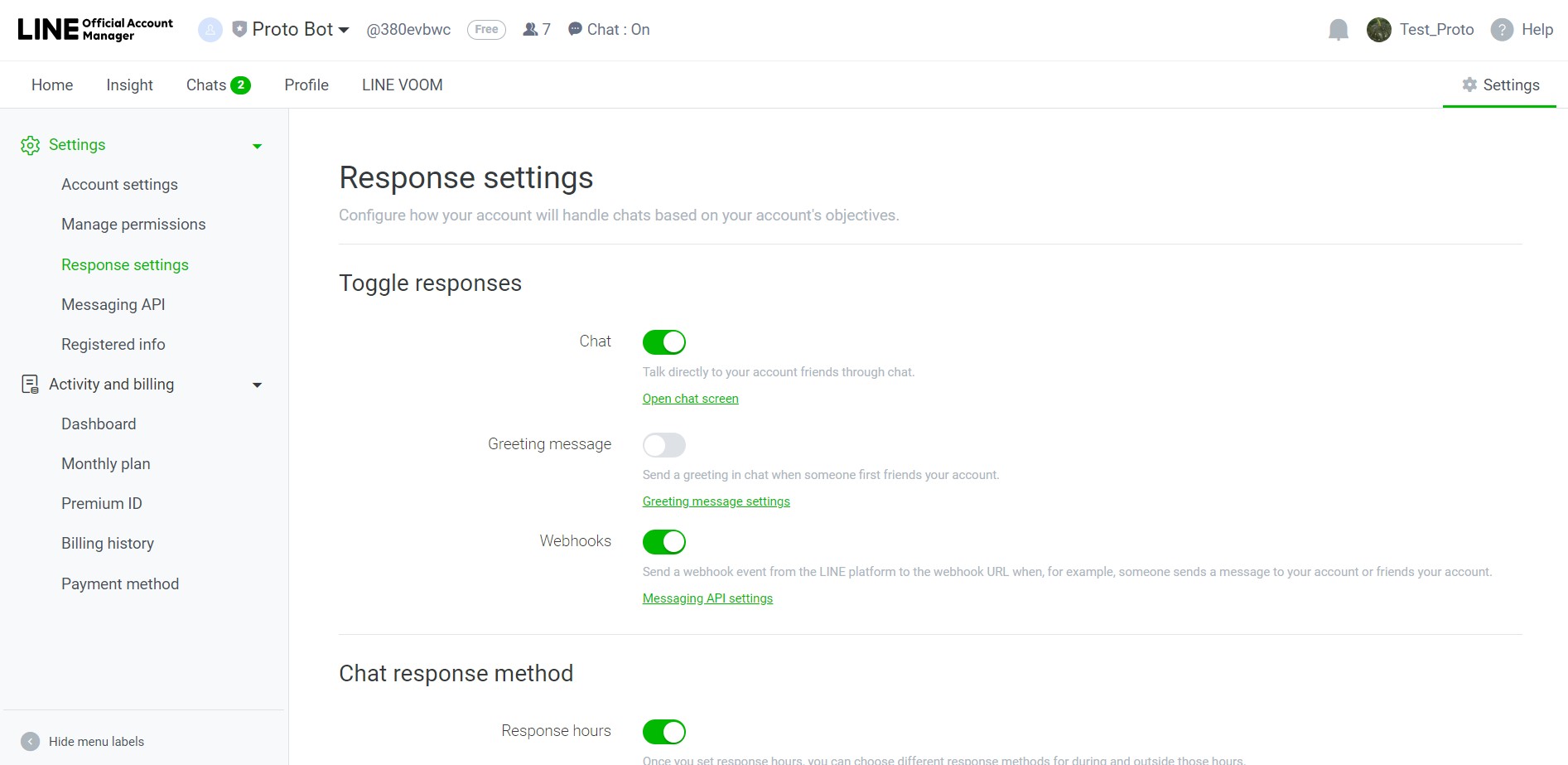Screen dimensions: 1568x765
Task: Collapse the Settings sidebar section
Action: [257, 146]
